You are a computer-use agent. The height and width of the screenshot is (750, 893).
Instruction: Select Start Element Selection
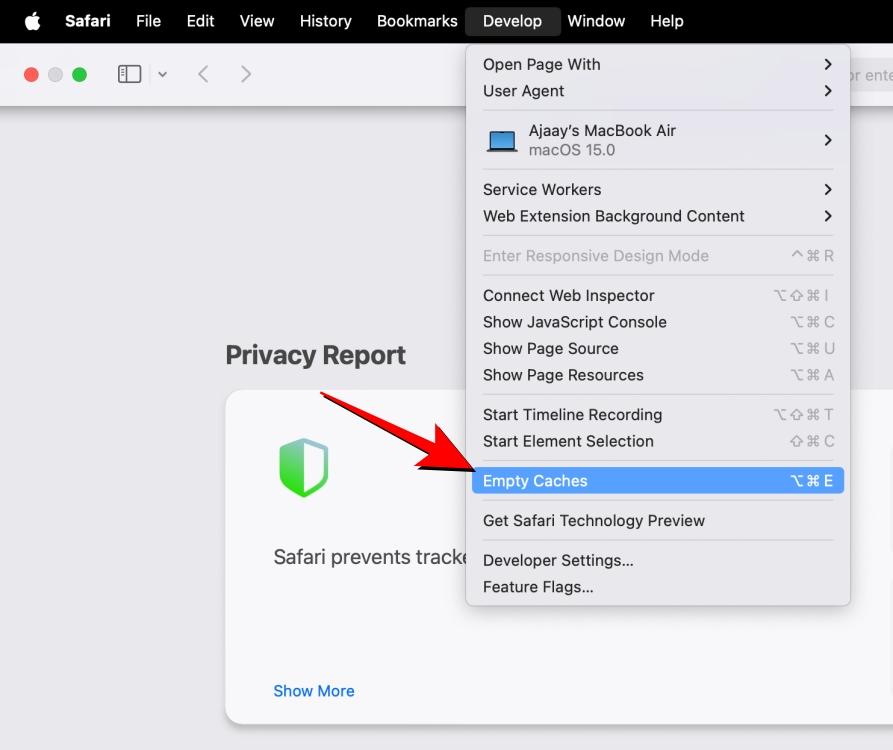658,441
